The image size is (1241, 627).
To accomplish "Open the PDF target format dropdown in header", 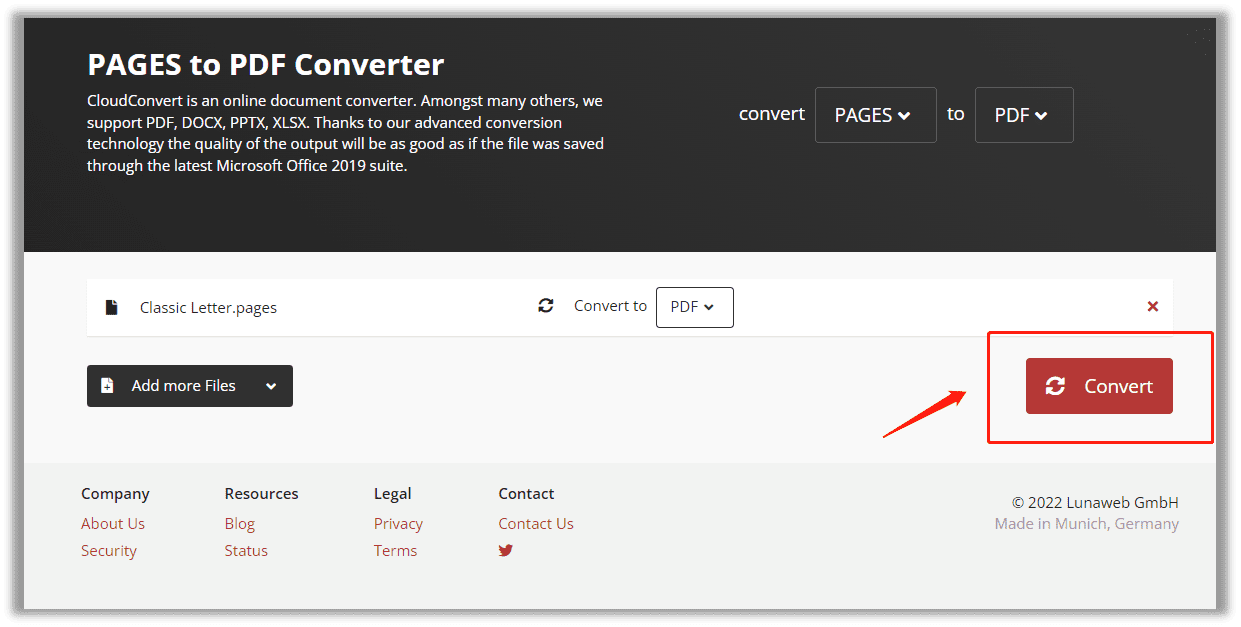I will tap(1024, 115).
